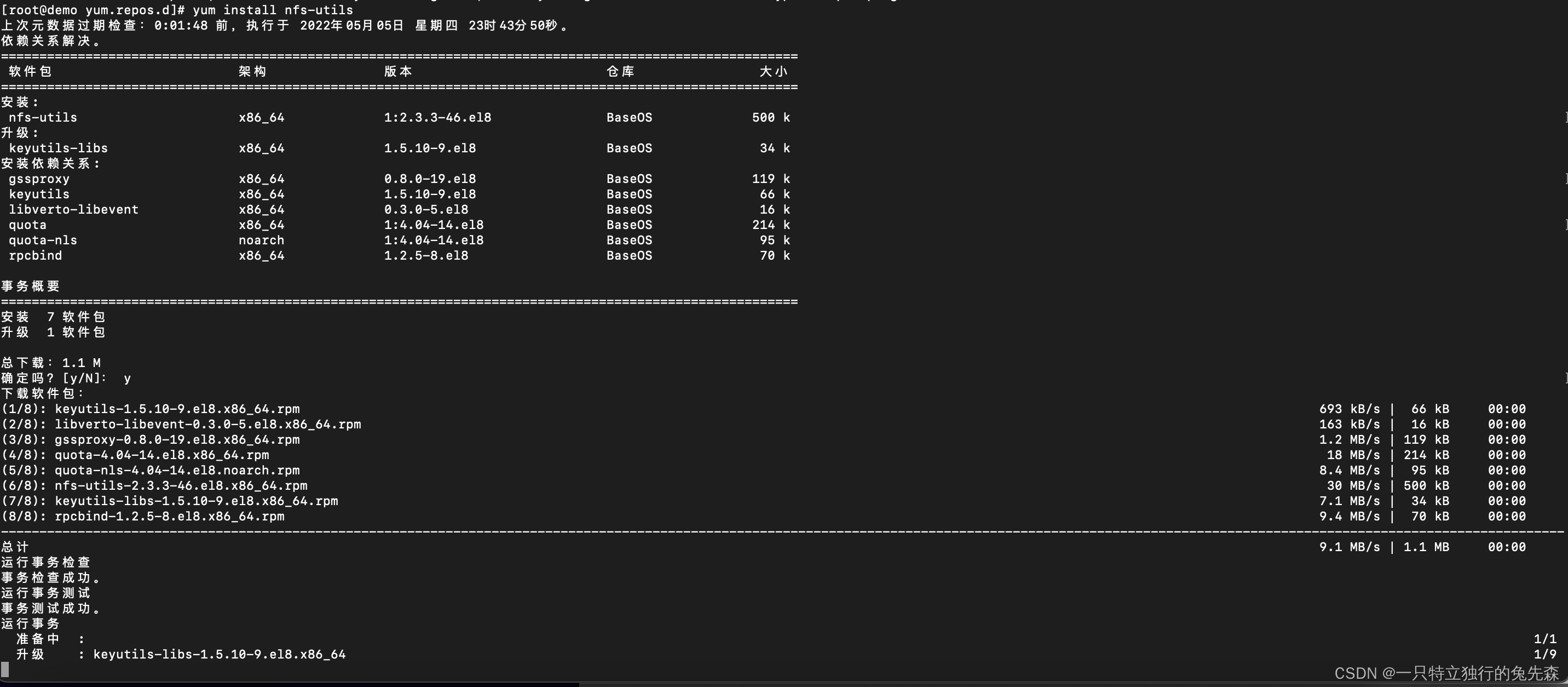Click the (8/8) rpcbind rpm download line
1568x687 pixels.
tap(143, 516)
